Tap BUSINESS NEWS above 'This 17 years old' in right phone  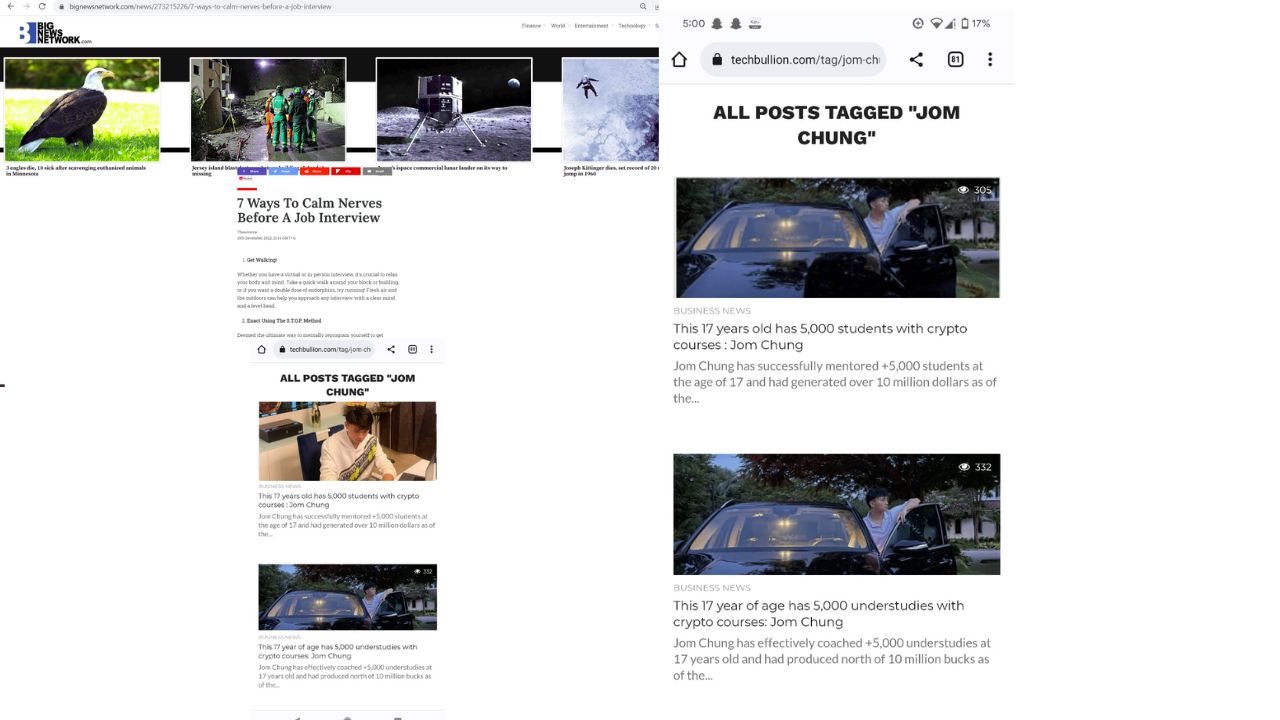[712, 311]
